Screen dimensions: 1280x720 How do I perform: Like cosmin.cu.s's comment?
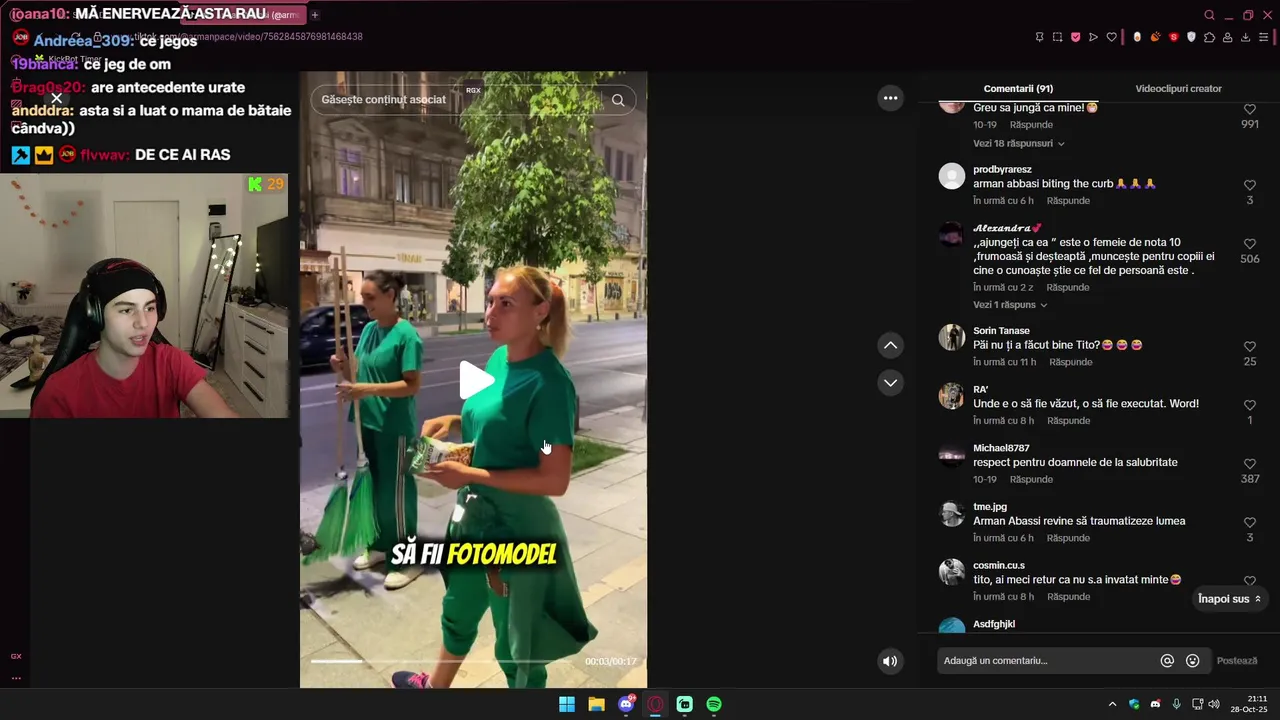[x=1250, y=581]
